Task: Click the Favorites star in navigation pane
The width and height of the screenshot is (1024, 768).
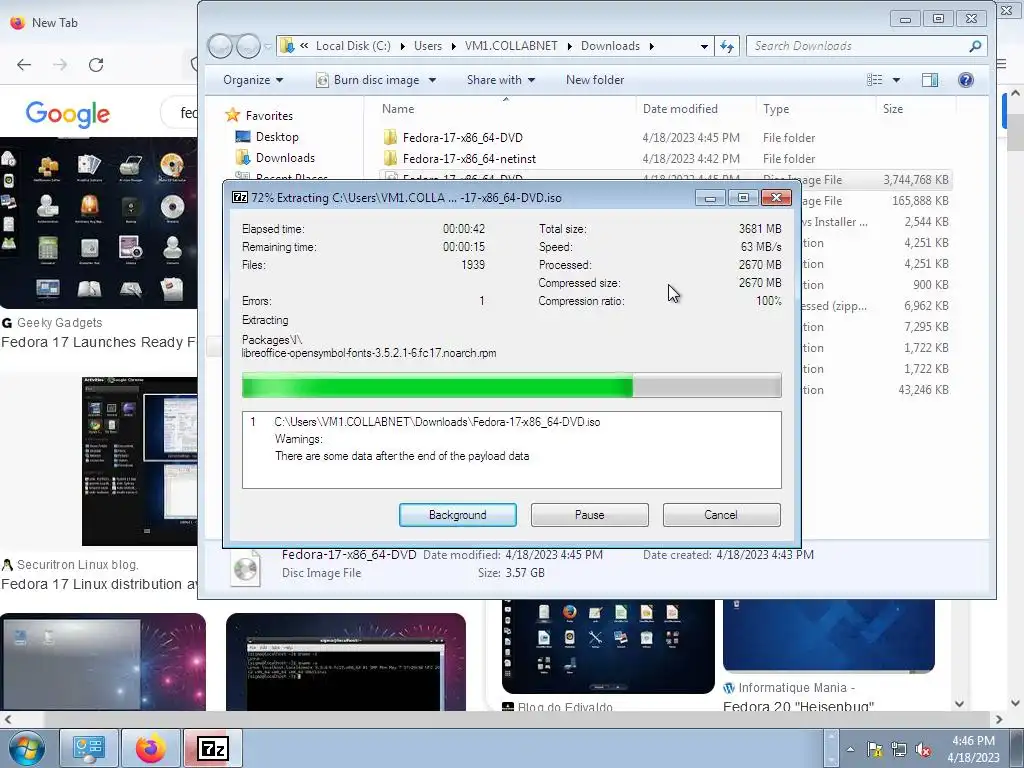Action: tap(232, 116)
